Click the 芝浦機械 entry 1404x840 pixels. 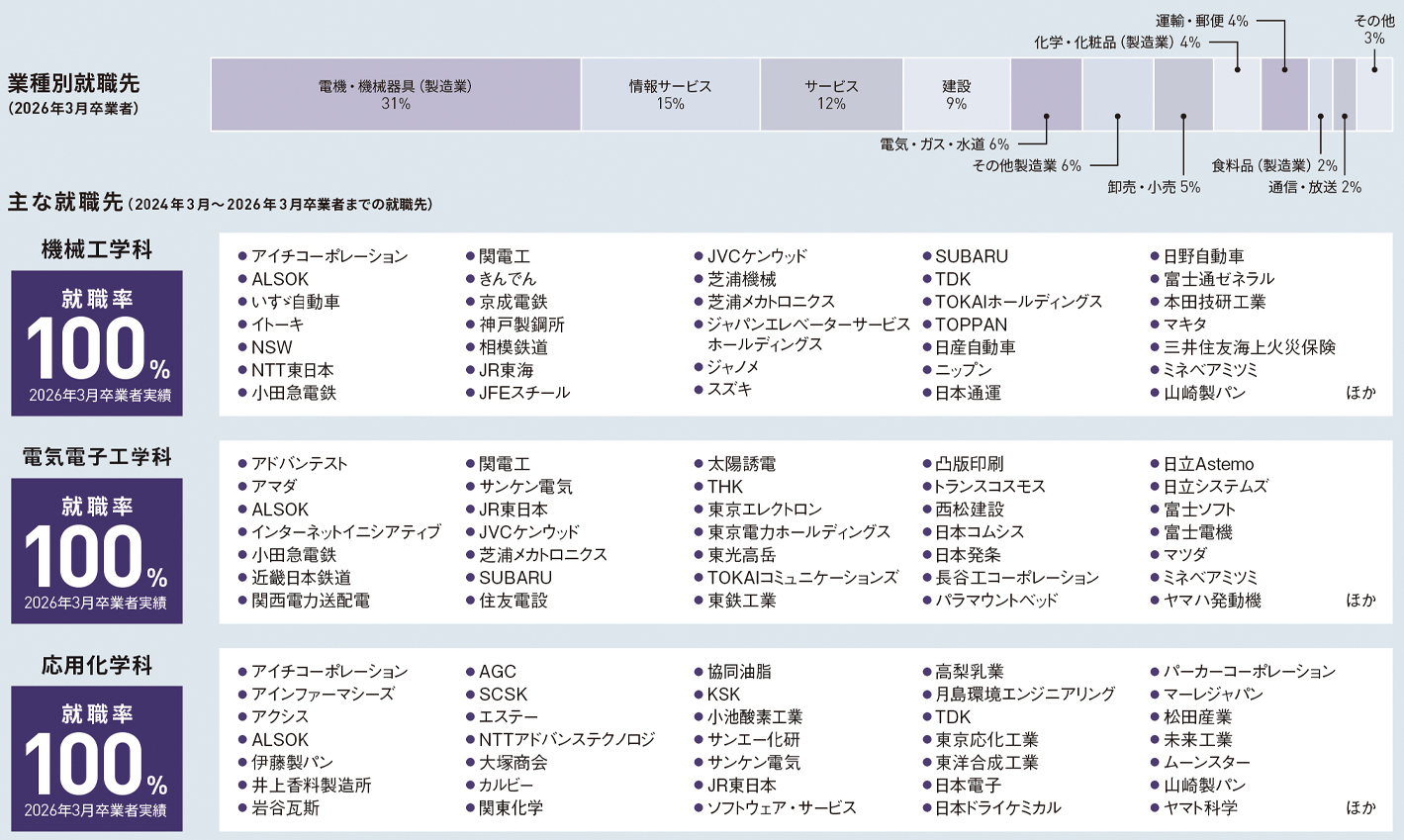[x=742, y=279]
